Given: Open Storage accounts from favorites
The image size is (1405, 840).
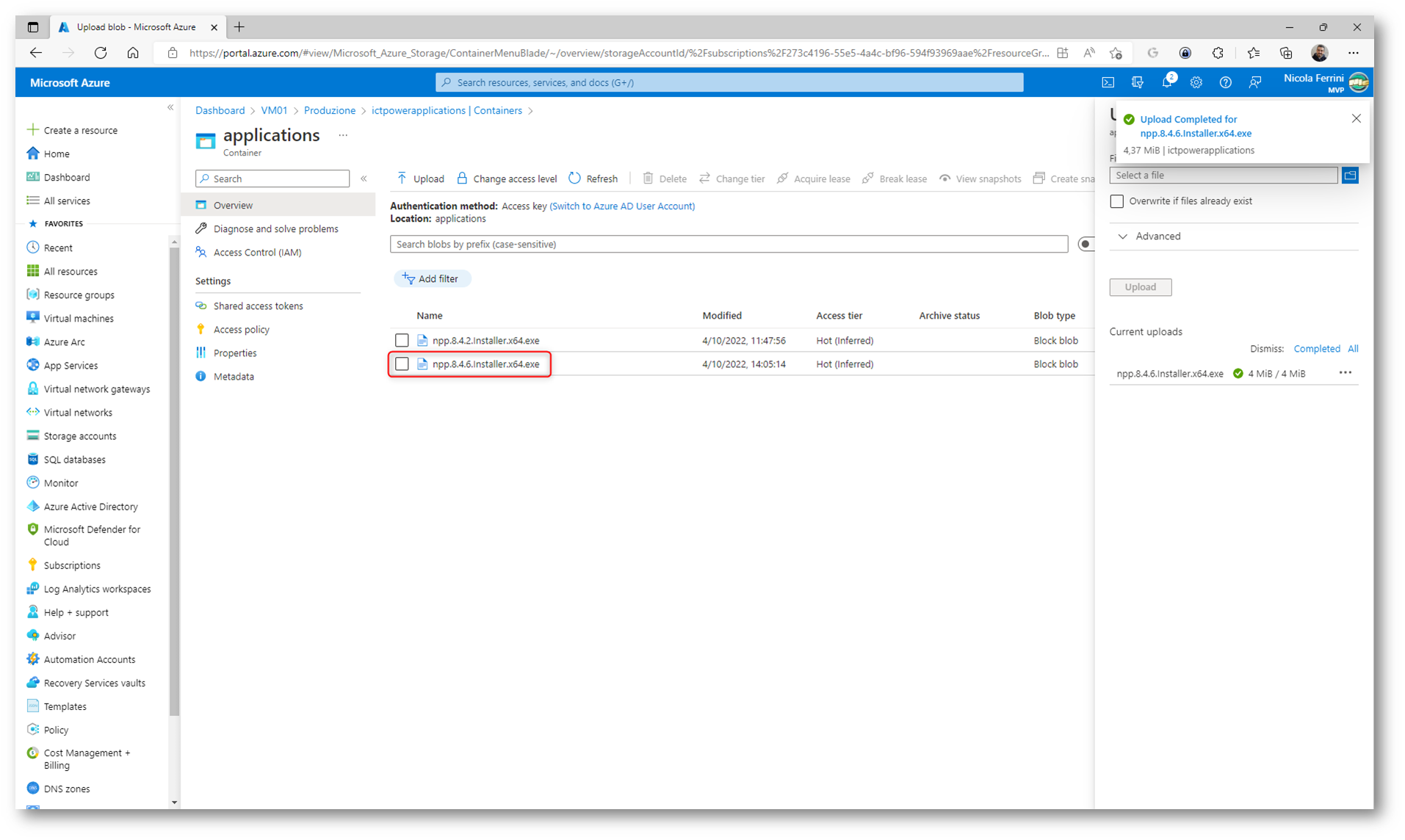Looking at the screenshot, I should point(72,435).
